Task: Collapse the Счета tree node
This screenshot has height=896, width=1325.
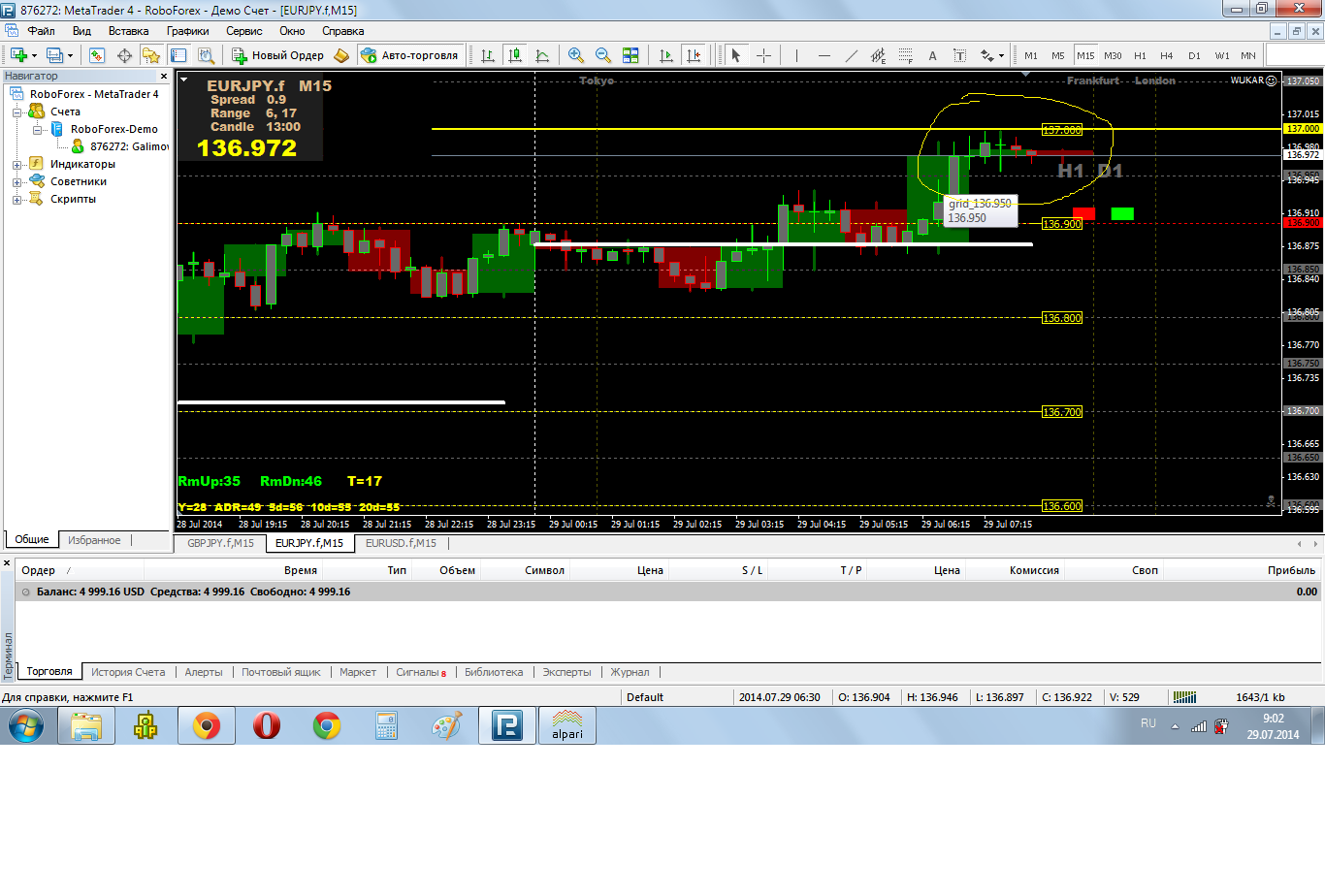Action: pos(16,112)
